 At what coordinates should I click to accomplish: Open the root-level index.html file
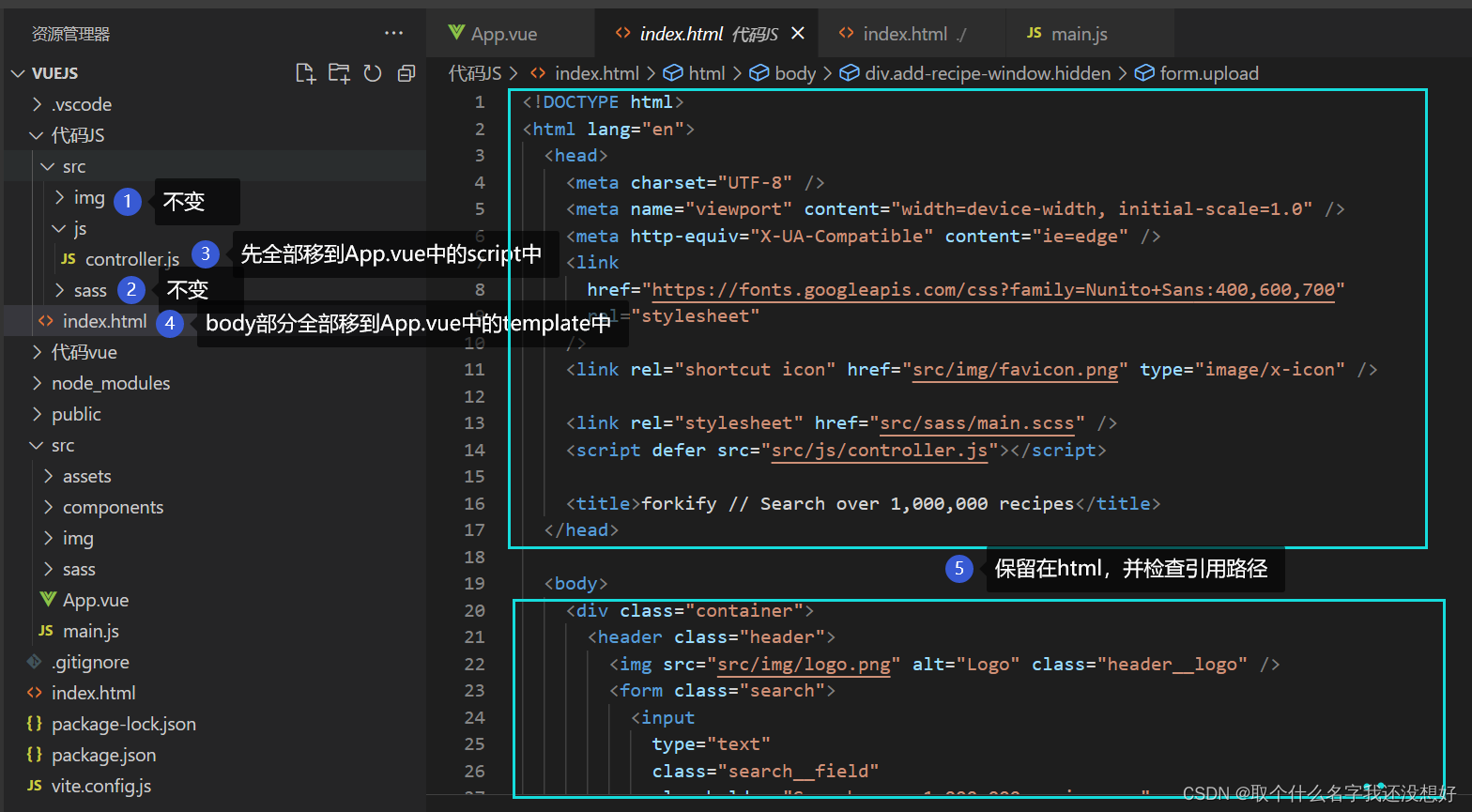pyautogui.click(x=93, y=693)
